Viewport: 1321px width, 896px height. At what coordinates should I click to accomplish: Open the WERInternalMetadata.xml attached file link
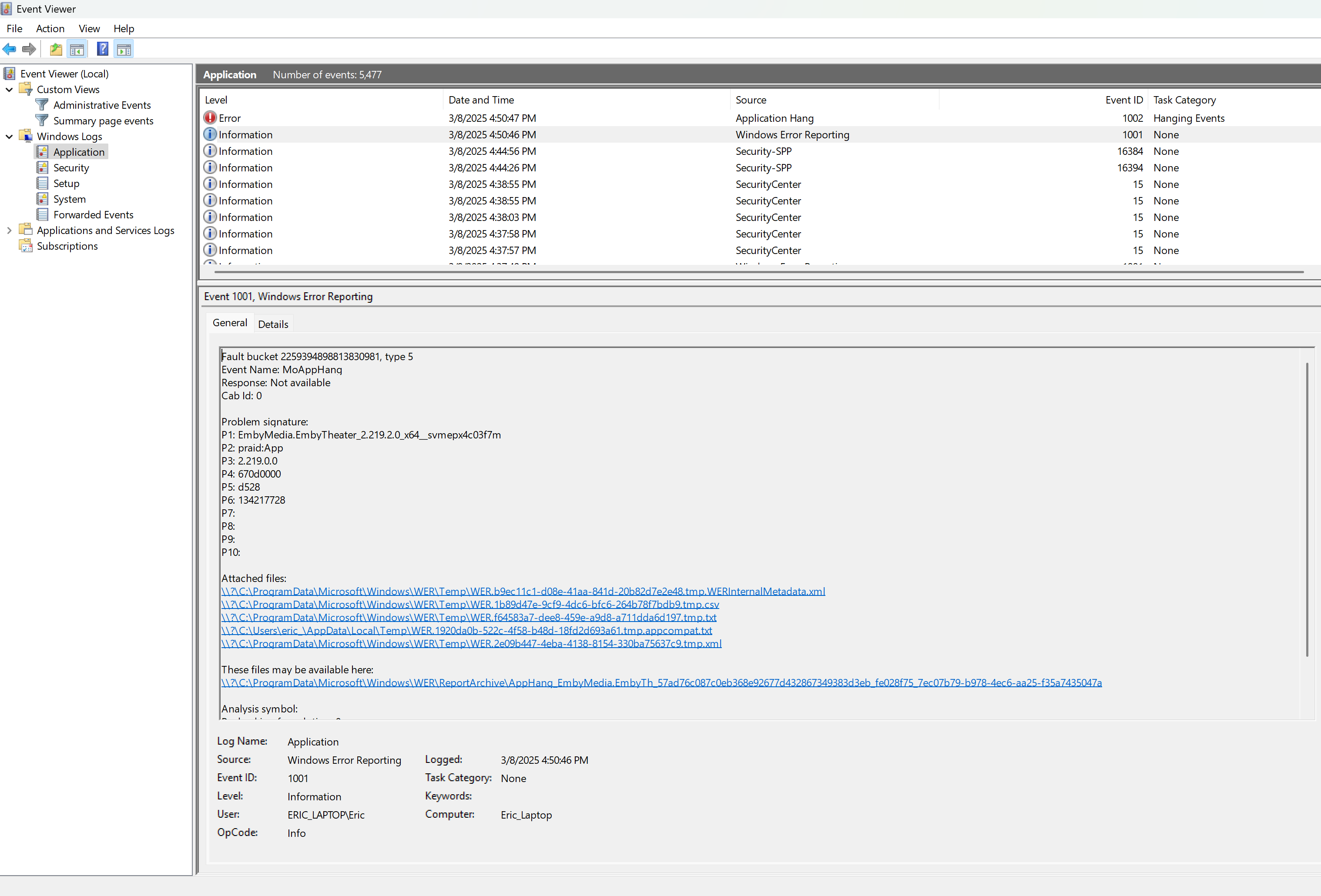523,592
